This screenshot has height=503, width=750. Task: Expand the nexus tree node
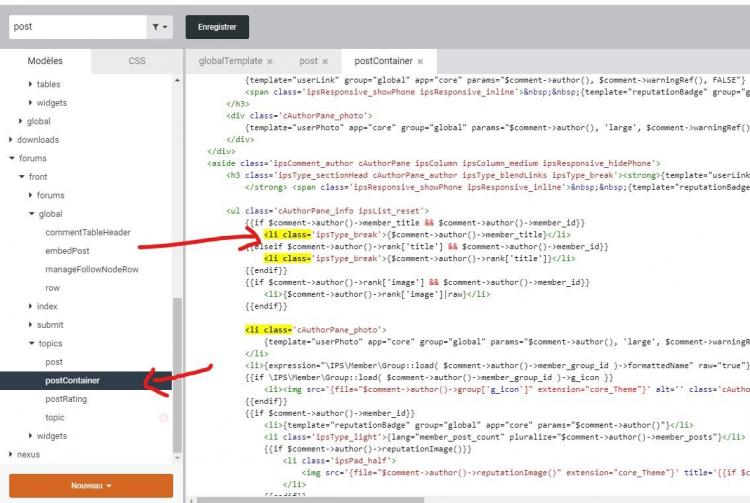11,454
